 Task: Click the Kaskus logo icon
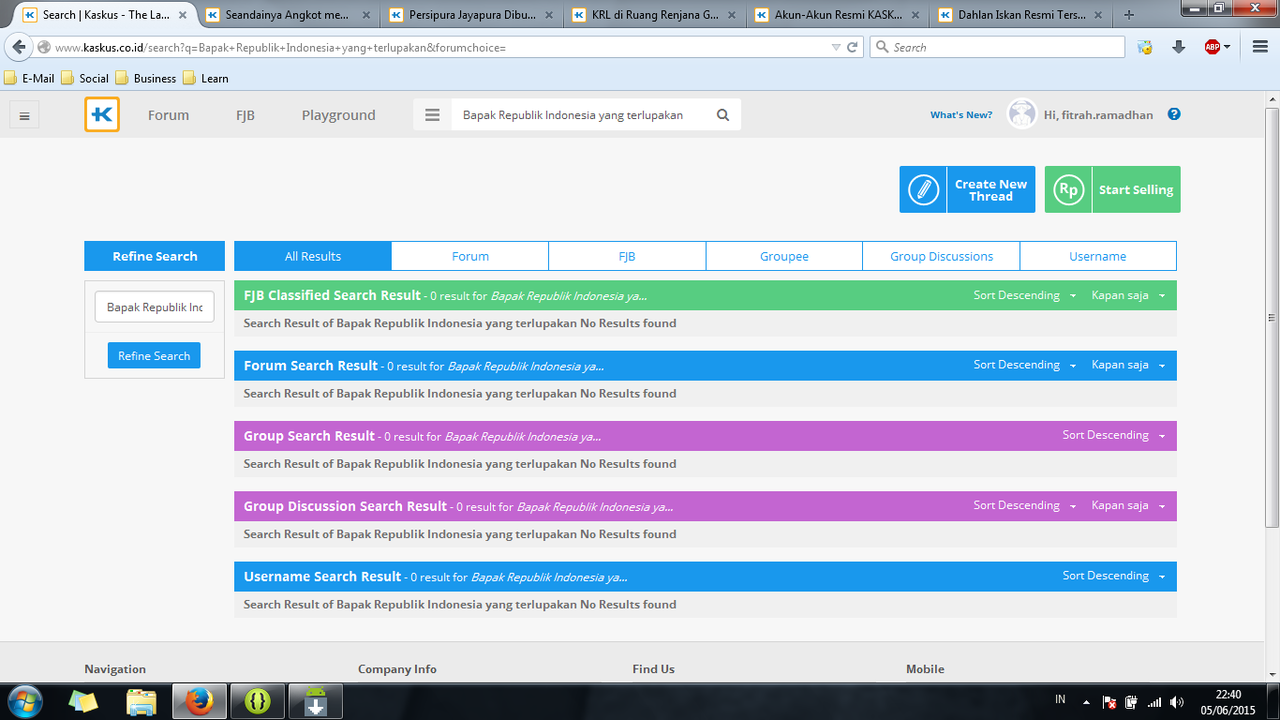point(102,115)
